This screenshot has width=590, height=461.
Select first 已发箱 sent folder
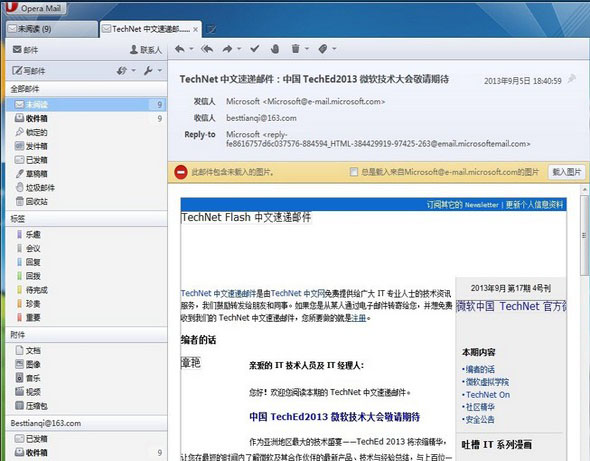(86, 160)
